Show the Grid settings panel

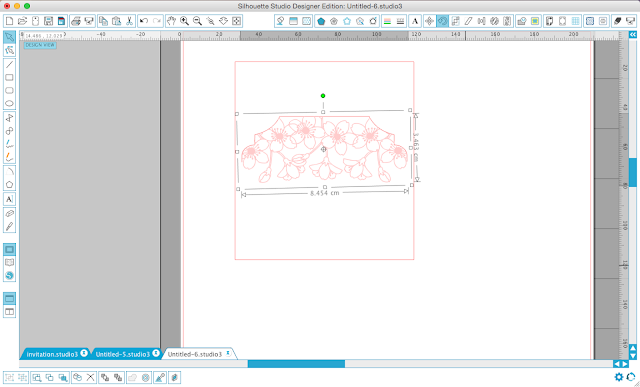point(576,21)
